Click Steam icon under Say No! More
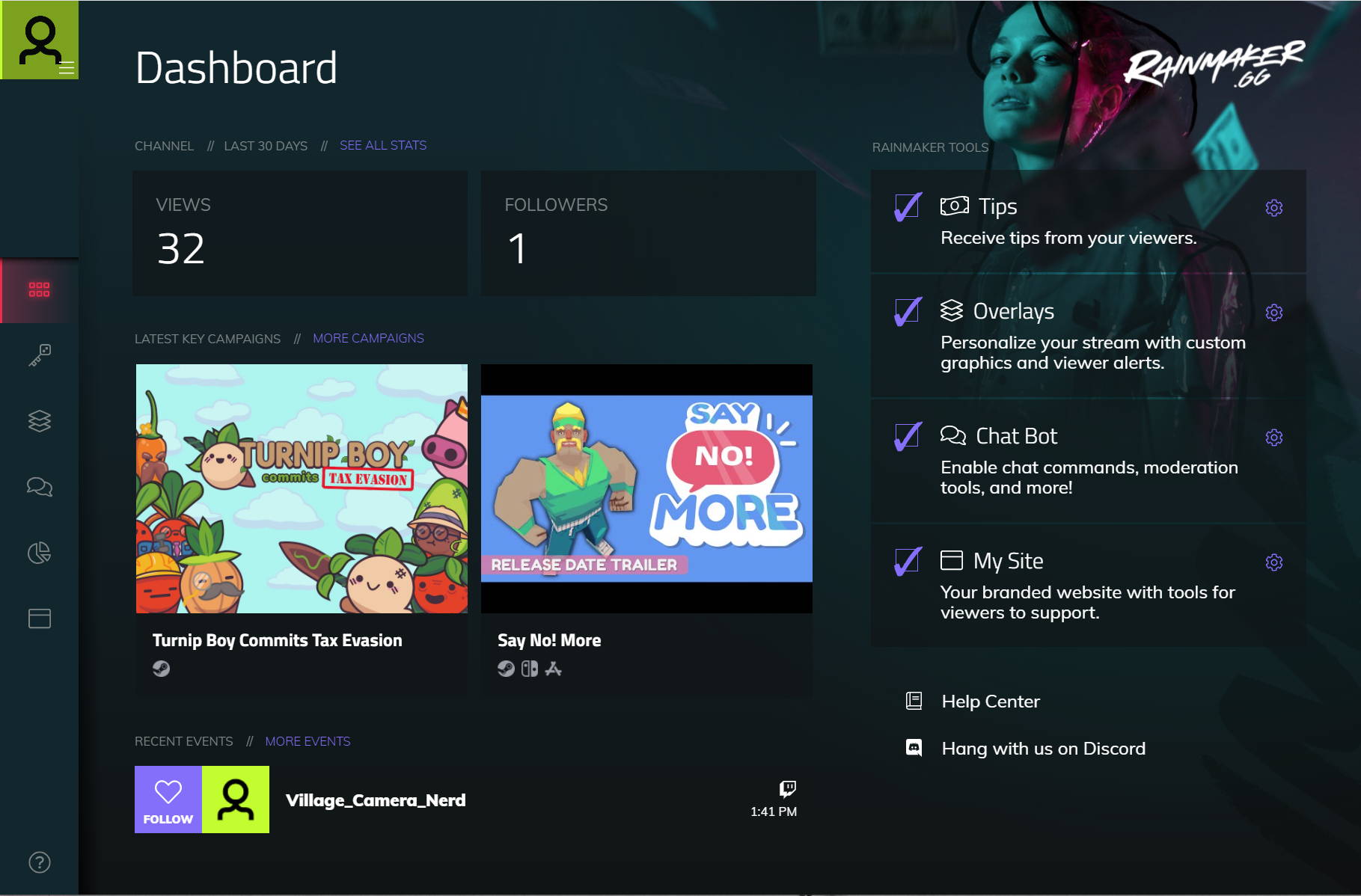The width and height of the screenshot is (1361, 896). pyautogui.click(x=506, y=669)
